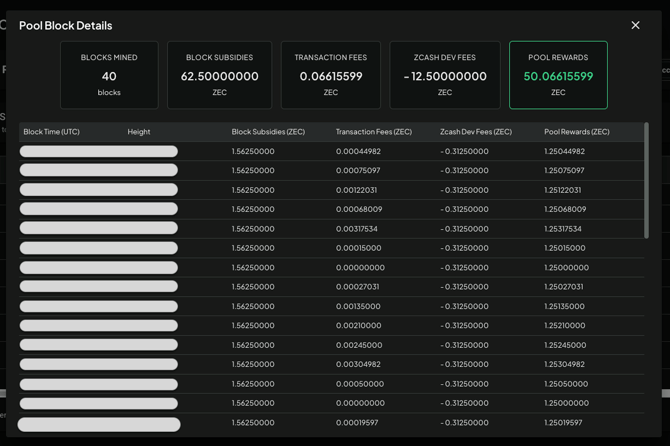The width and height of the screenshot is (670, 446).
Task: Select the Zcash Dev Fees summary card
Action: click(x=445, y=75)
